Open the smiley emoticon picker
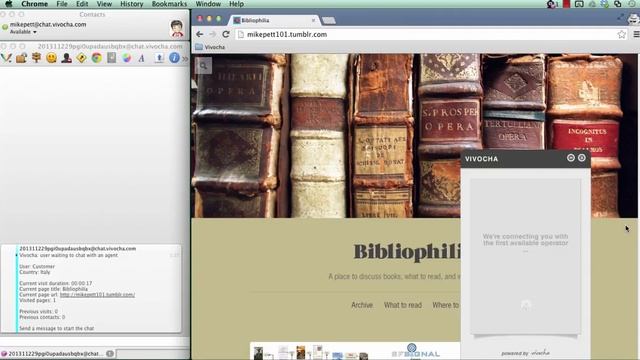Viewport: 640px width, 360px height. coord(51,58)
